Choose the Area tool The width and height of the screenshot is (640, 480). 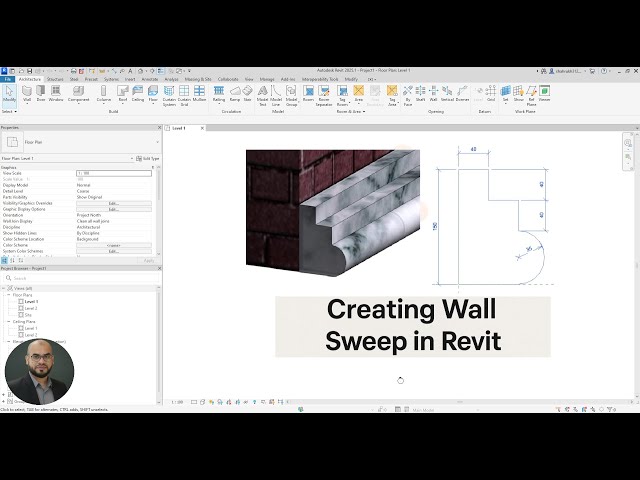point(358,94)
